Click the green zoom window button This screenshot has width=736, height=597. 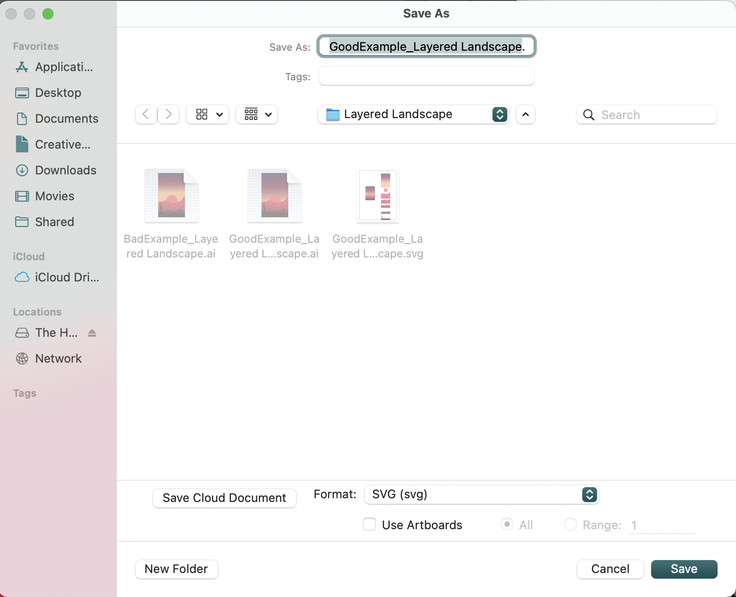[48, 14]
